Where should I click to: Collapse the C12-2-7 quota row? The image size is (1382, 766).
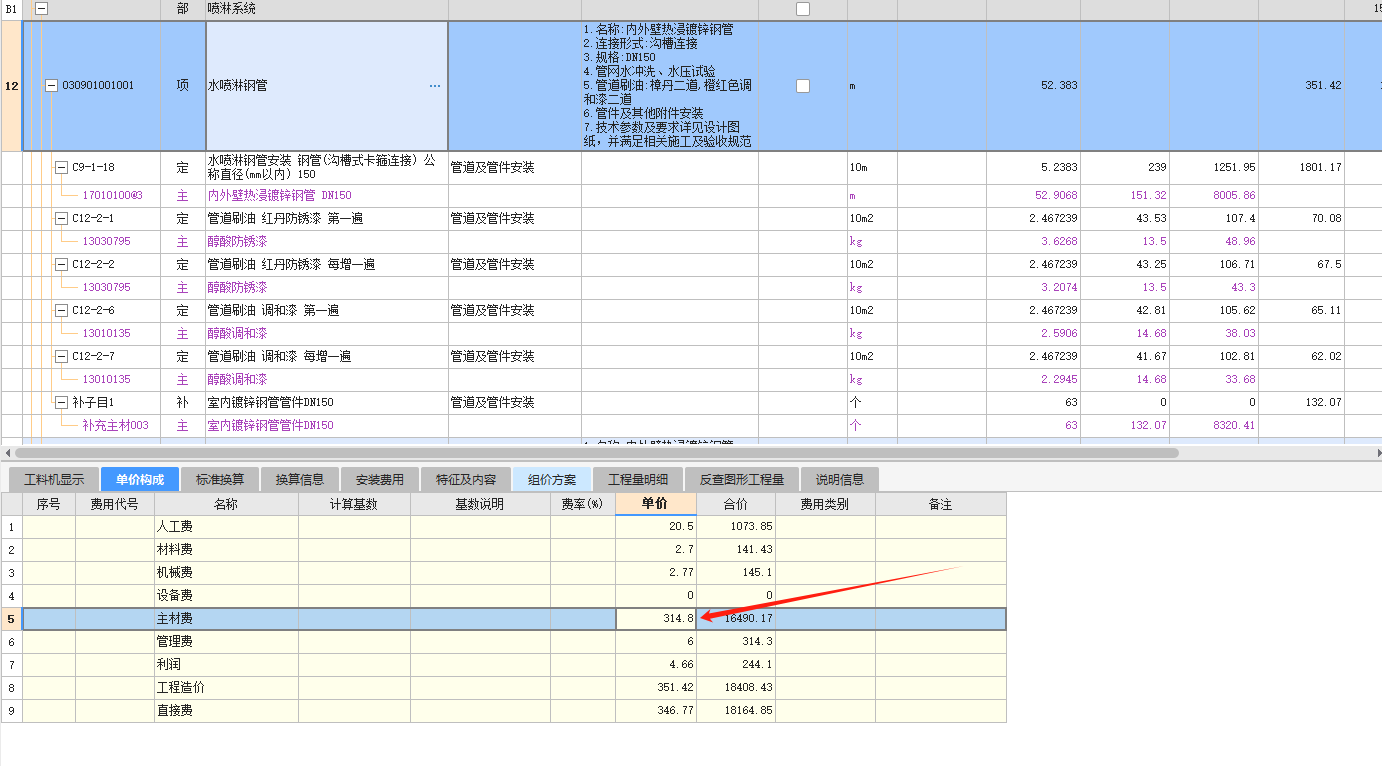coord(61,356)
